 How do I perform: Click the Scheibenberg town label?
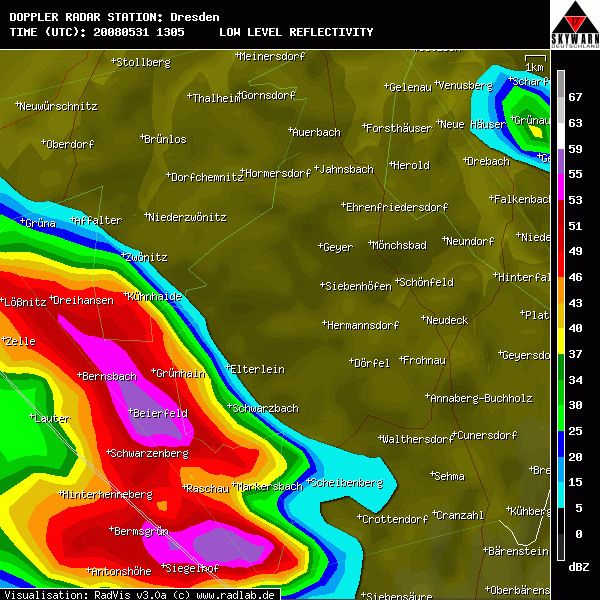coord(345,483)
